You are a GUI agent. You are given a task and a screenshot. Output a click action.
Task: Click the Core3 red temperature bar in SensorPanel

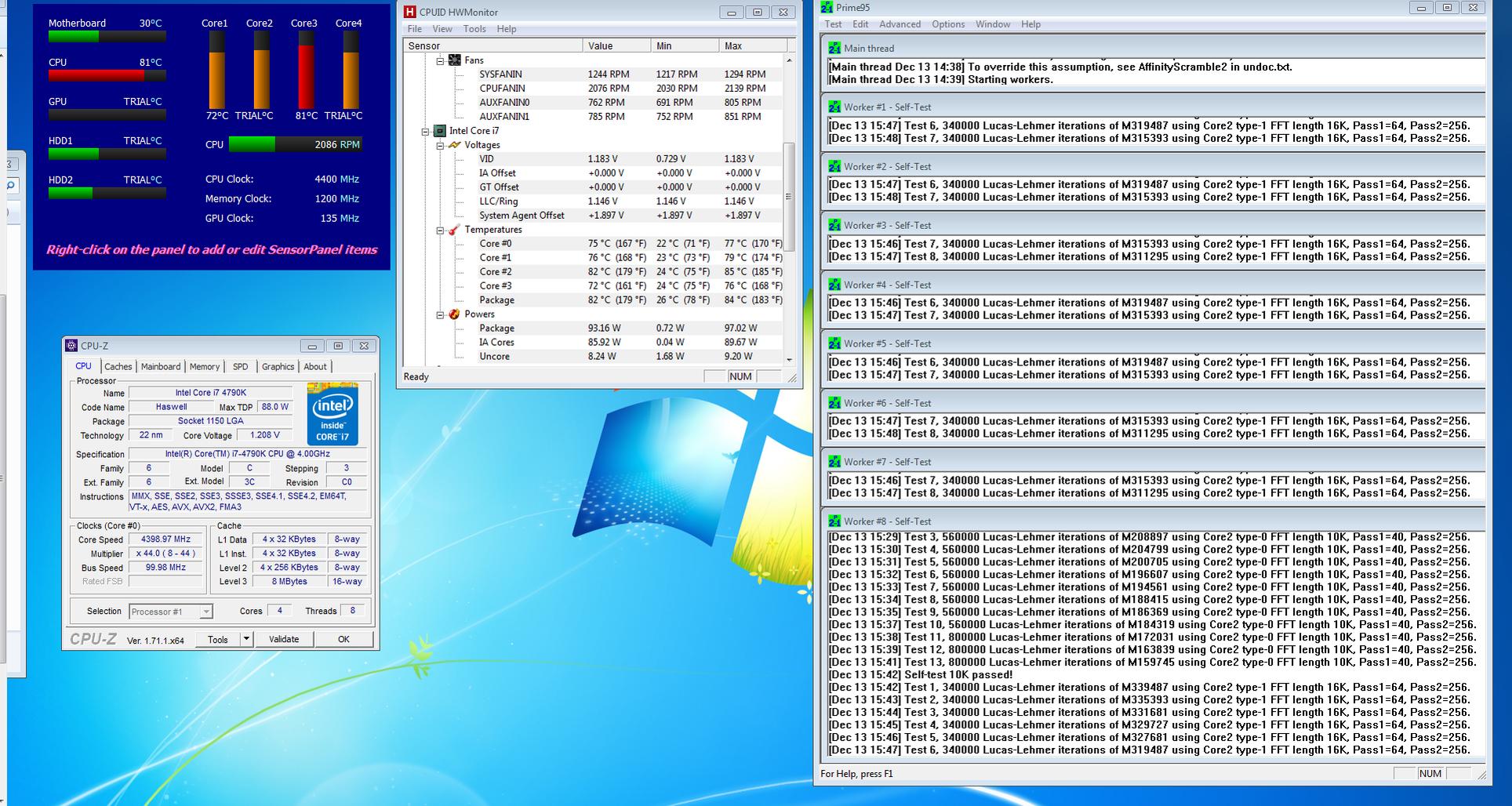[x=306, y=69]
